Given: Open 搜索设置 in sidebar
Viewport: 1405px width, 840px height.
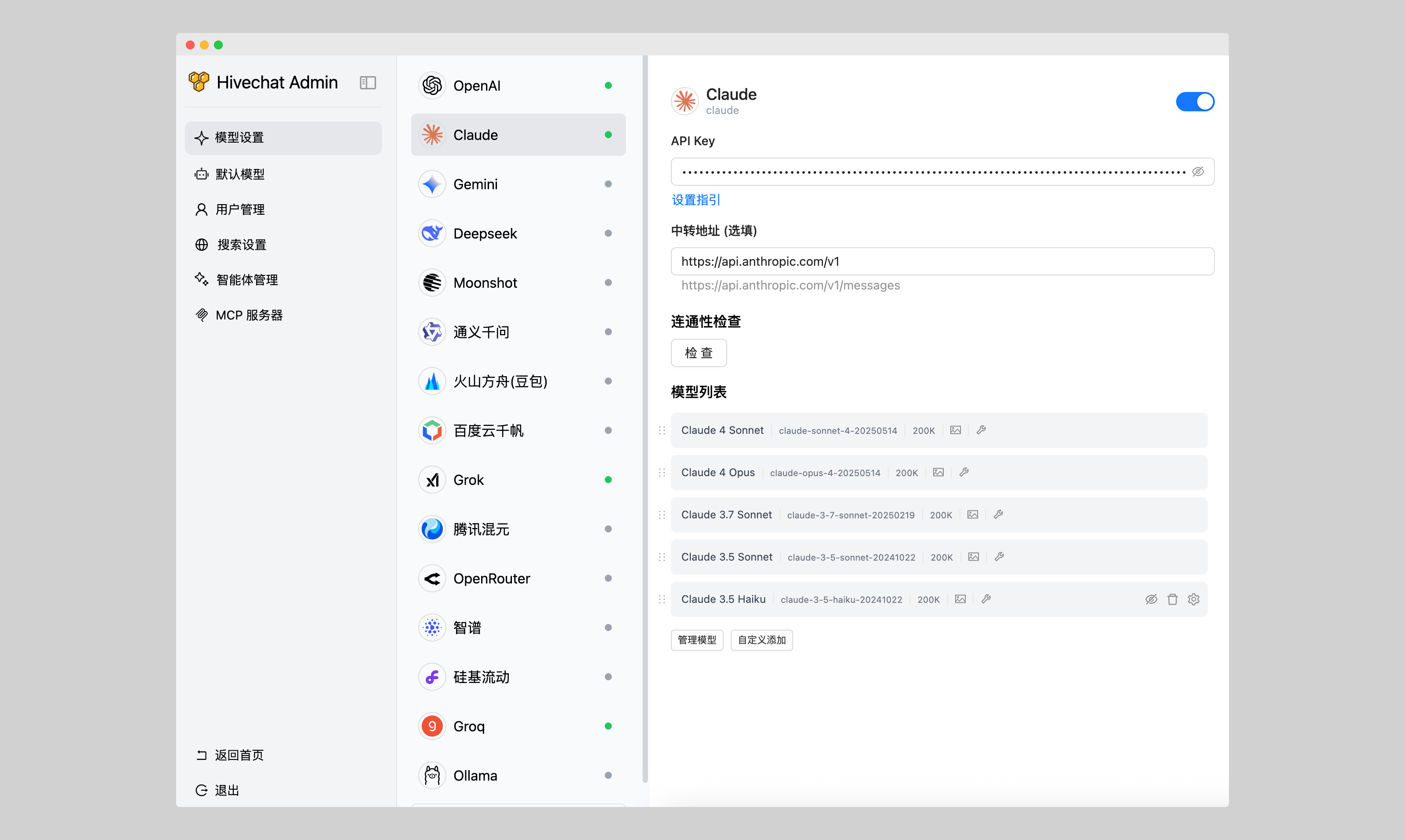Looking at the screenshot, I should click(283, 245).
